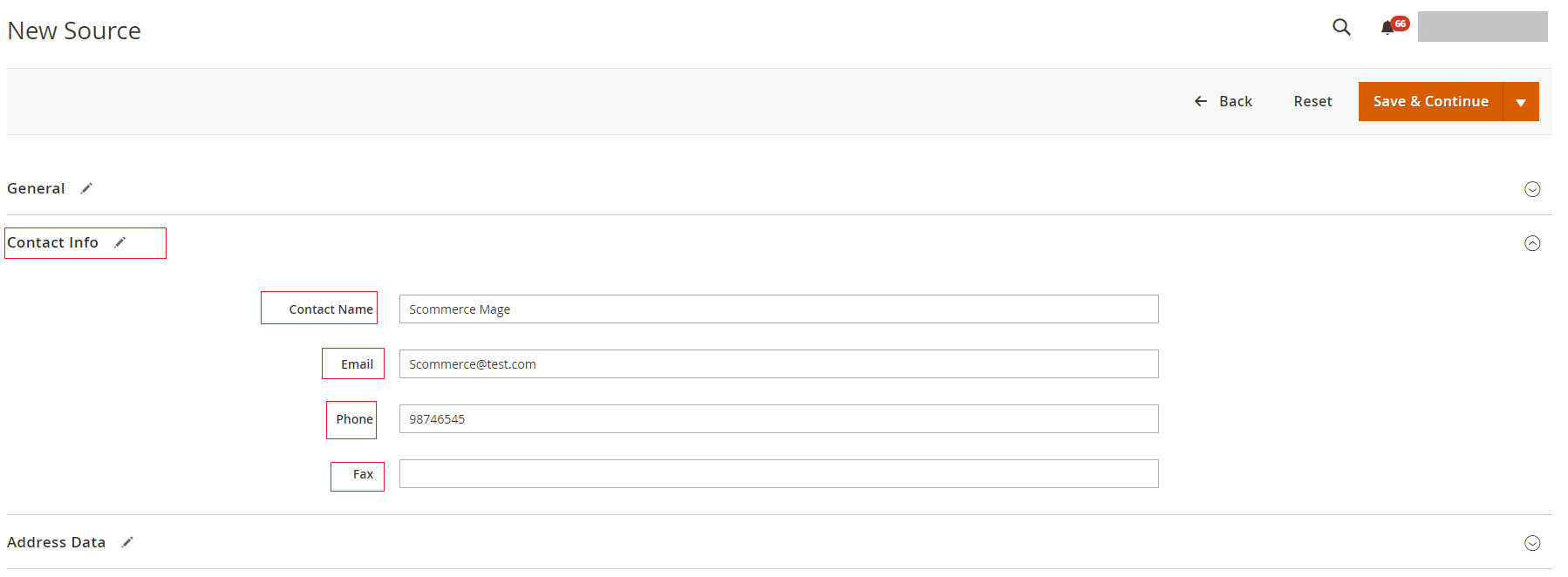The height and width of the screenshot is (577, 1568).
Task: Open the notifications bell icon
Action: (1387, 28)
